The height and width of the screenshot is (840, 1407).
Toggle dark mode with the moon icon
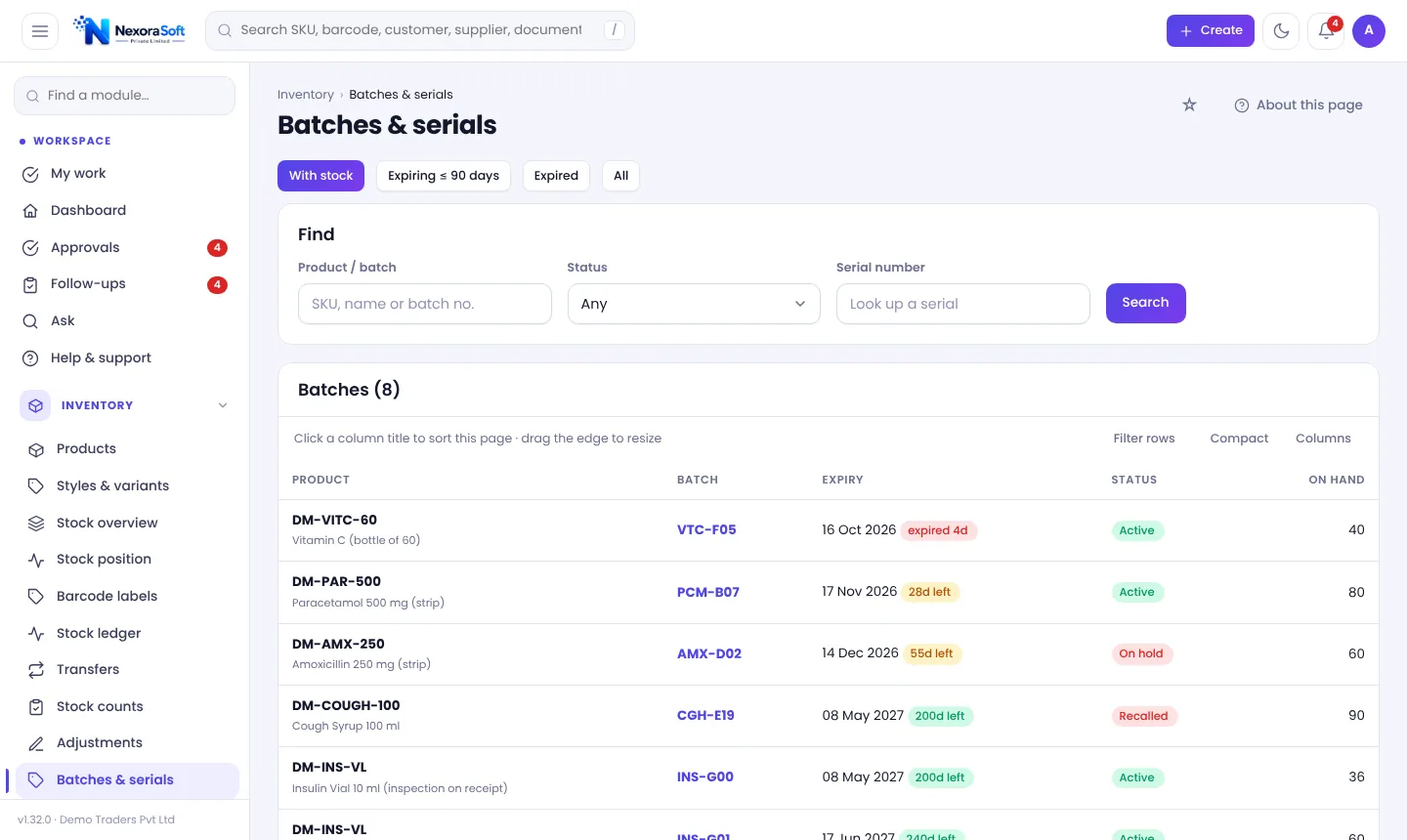(1281, 31)
